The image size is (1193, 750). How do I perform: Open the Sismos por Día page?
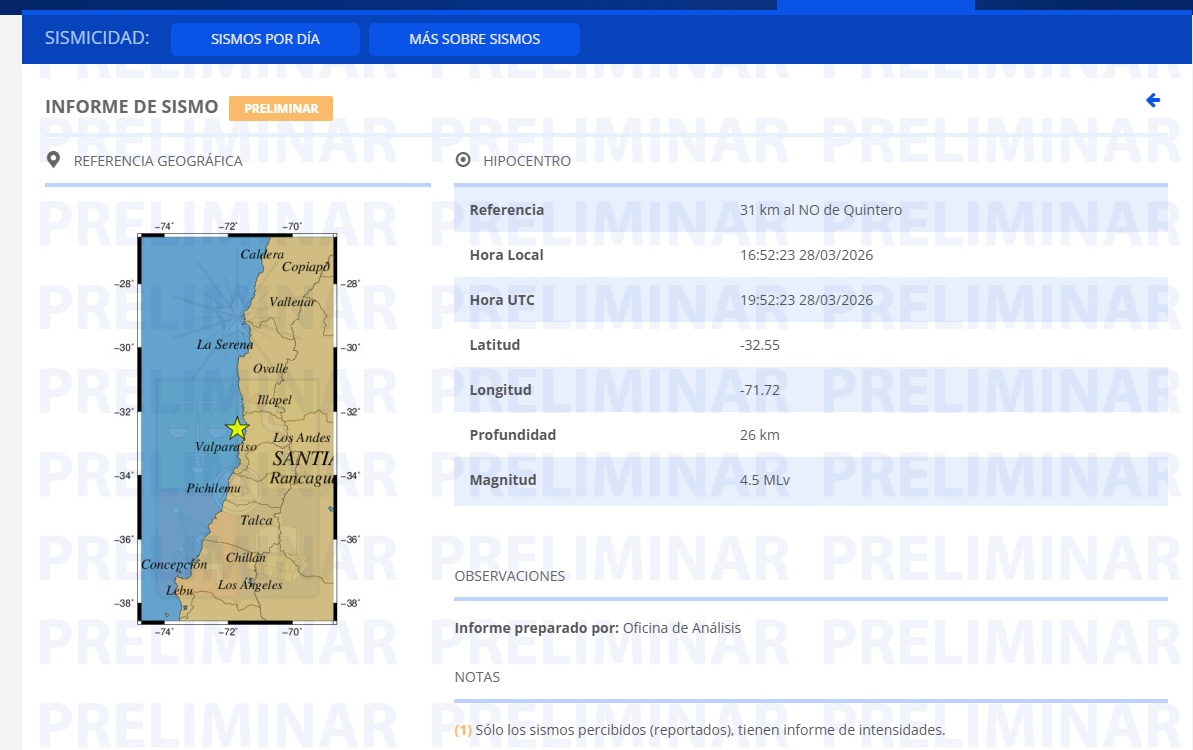(265, 39)
